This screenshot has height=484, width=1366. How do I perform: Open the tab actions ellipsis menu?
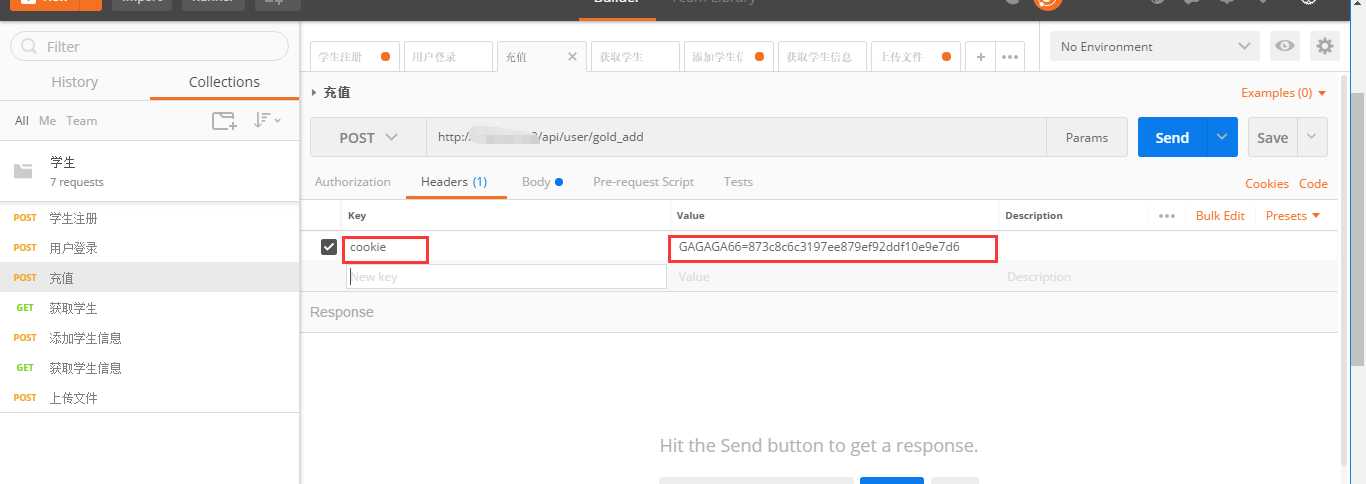click(1010, 57)
